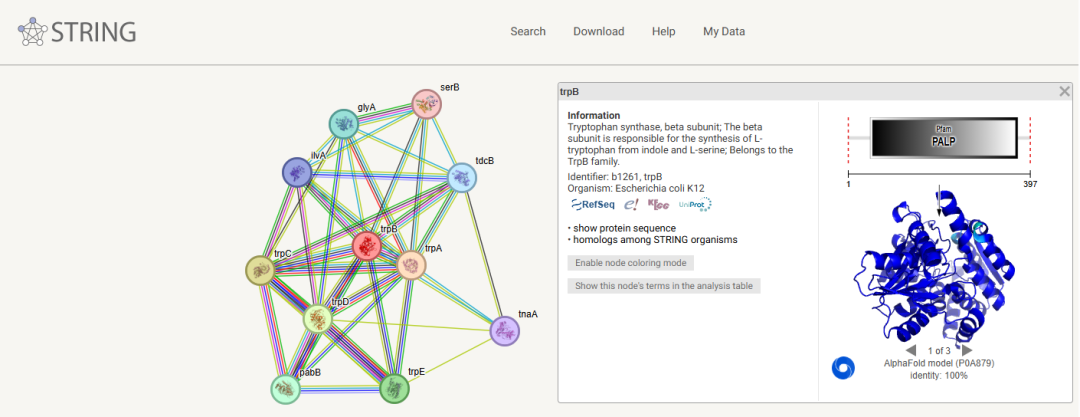The image size is (1080, 417).
Task: Select the trpA node in network
Action: click(412, 265)
